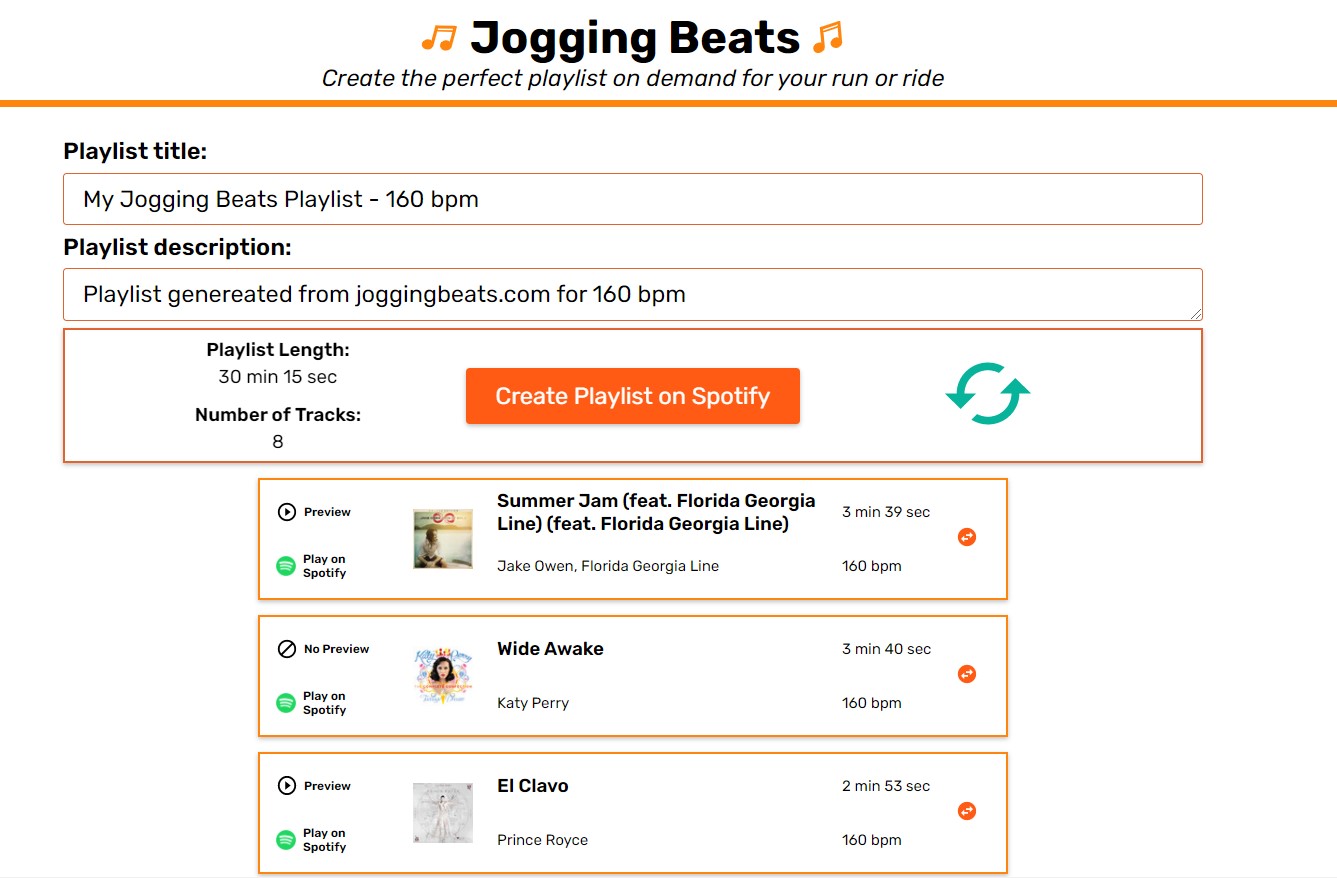Click the swap icon on El Clavo track

tap(966, 811)
